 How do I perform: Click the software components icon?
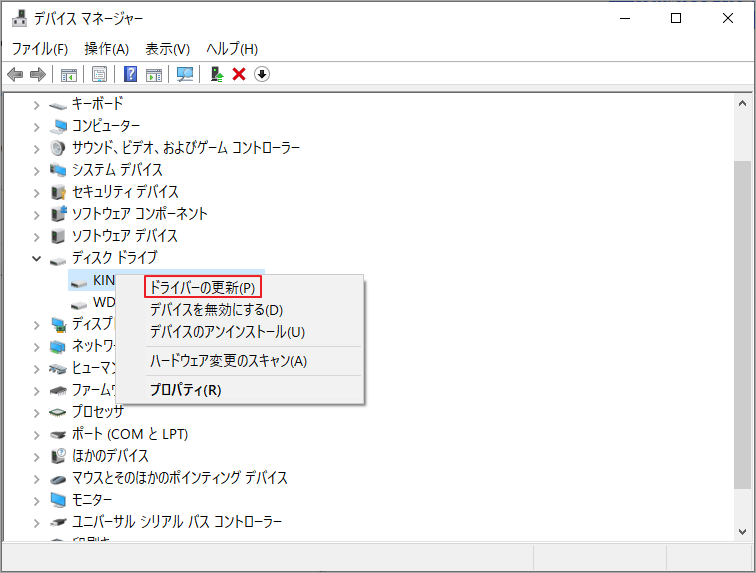58,214
